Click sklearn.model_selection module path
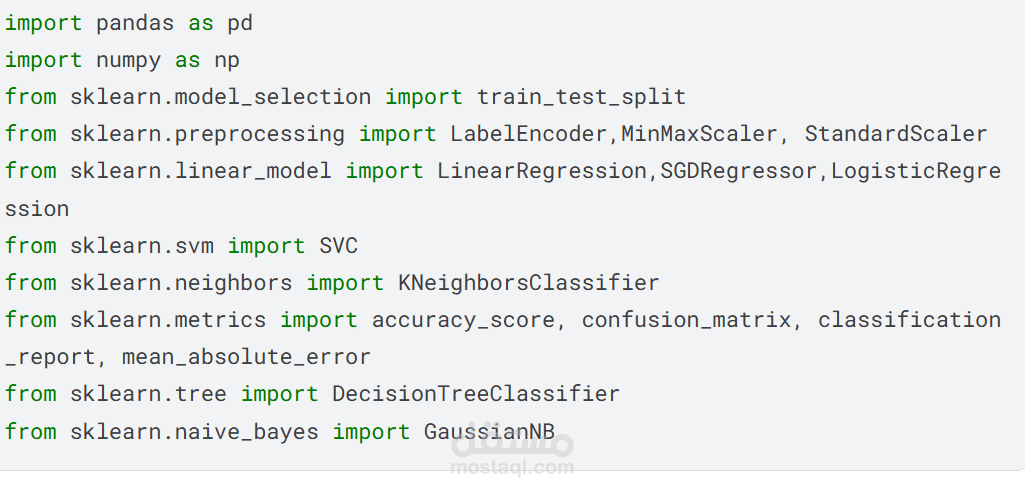The height and width of the screenshot is (488, 1025). [x=221, y=97]
